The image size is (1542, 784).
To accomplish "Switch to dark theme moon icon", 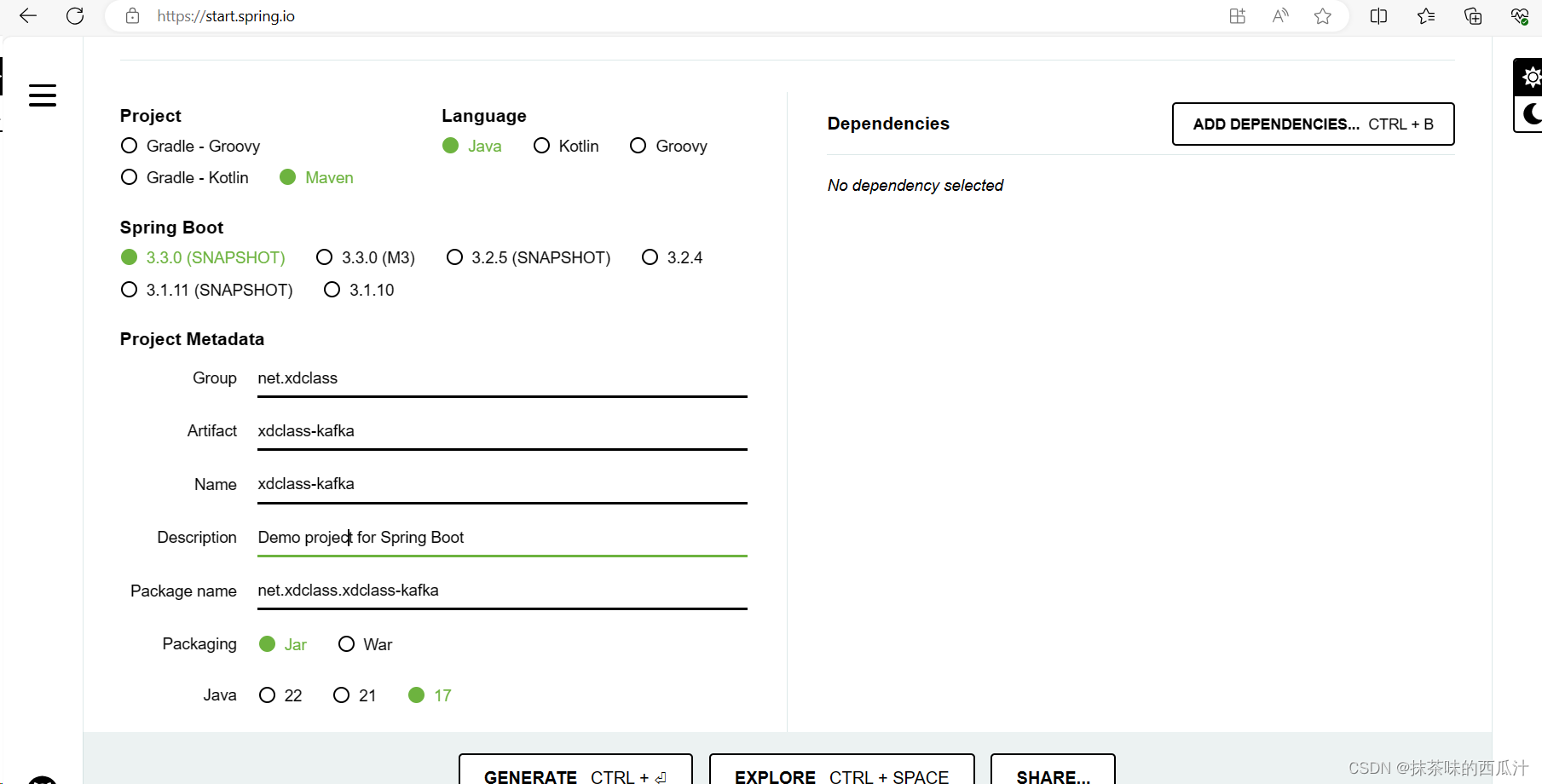I will 1530,113.
